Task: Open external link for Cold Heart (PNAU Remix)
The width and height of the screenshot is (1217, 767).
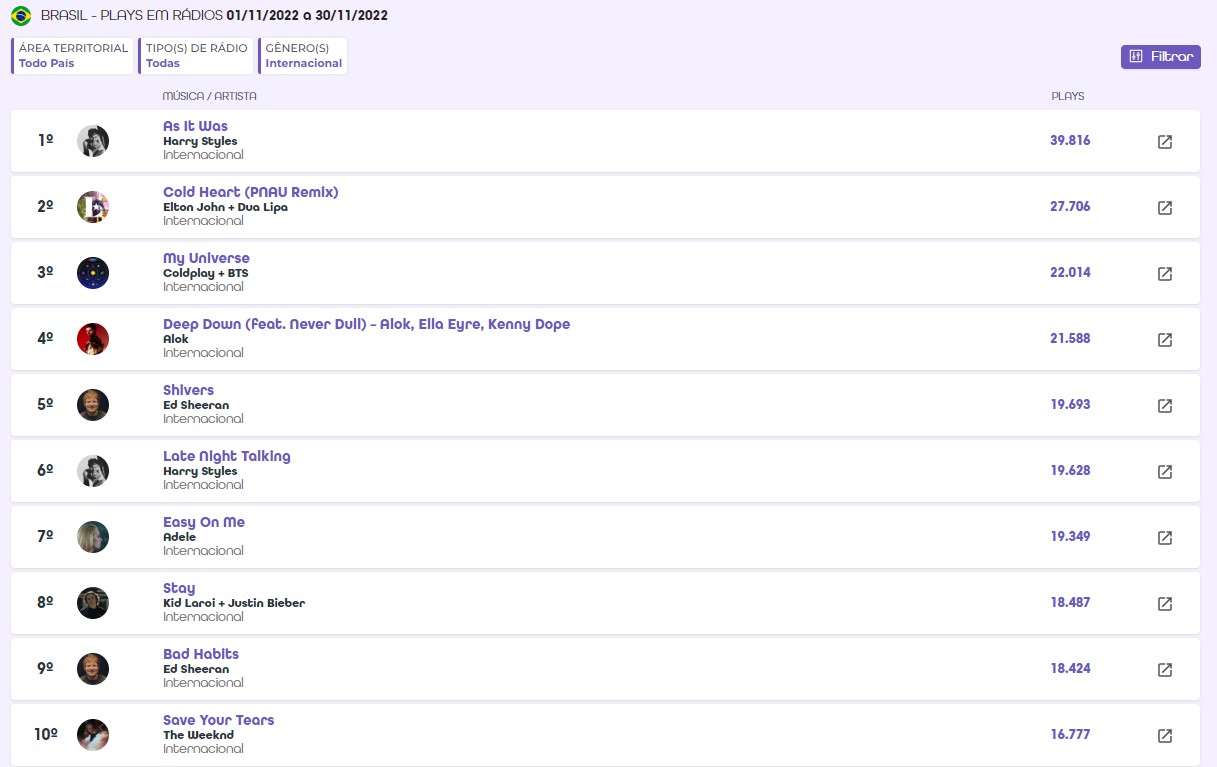Action: 1164,208
